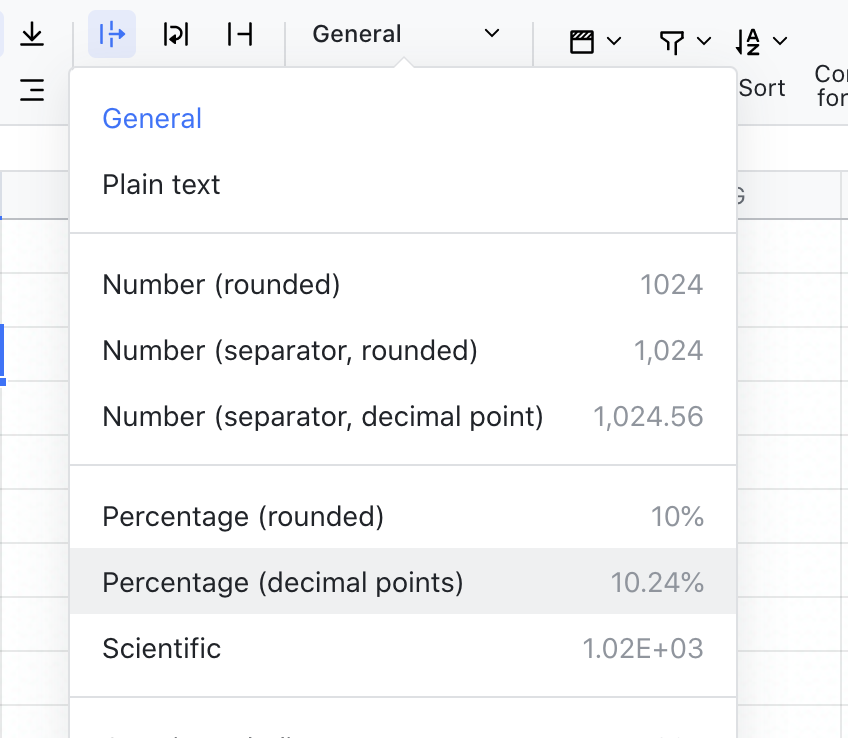Click the A-Z sort icon
The height and width of the screenshot is (738, 848).
[748, 41]
